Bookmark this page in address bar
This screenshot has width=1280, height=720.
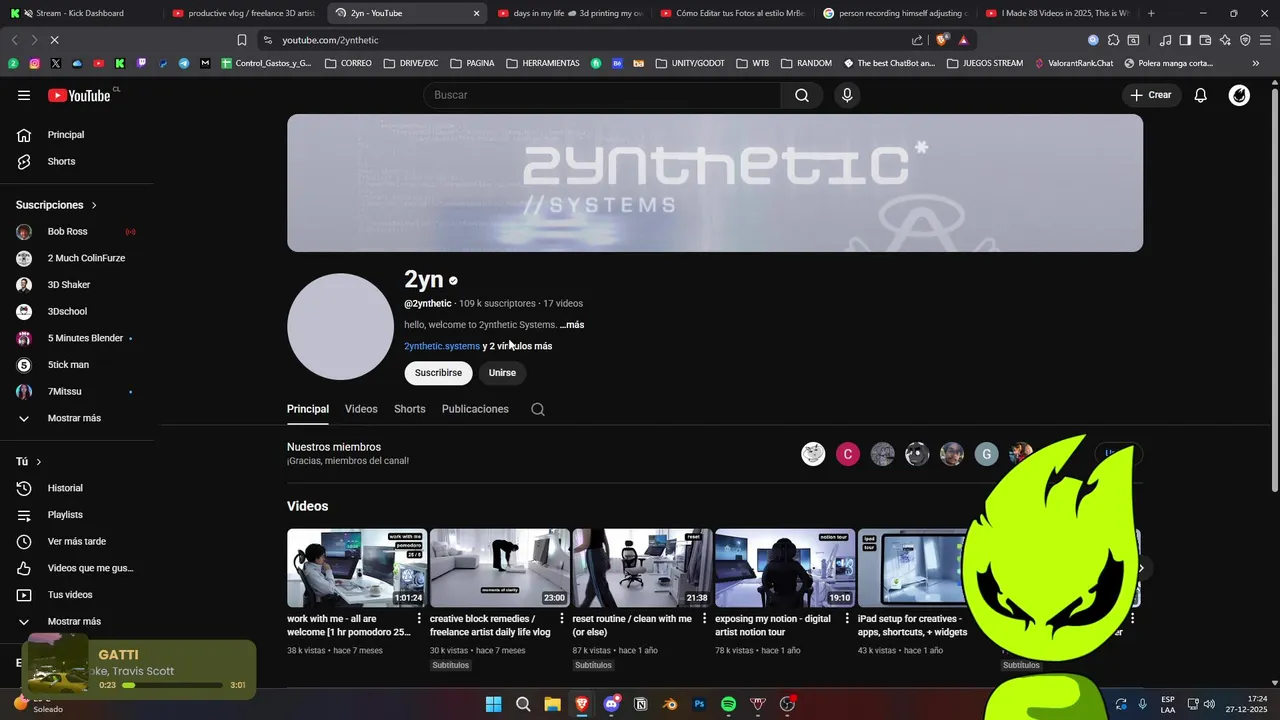tap(241, 40)
